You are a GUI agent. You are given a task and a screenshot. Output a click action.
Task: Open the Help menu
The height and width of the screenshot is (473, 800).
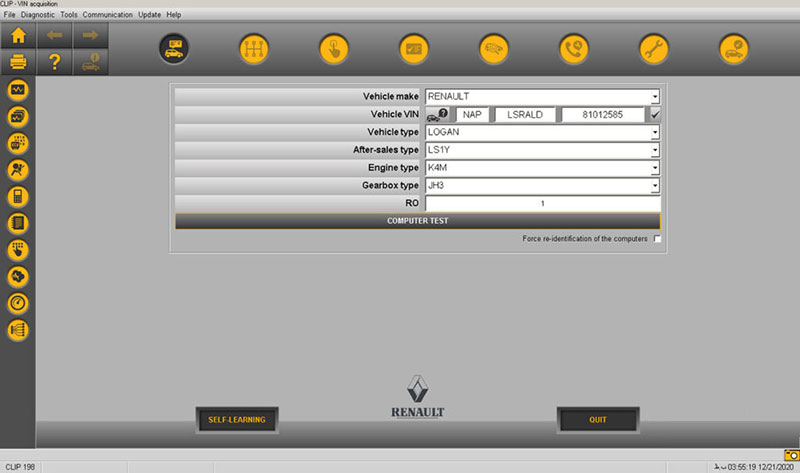(x=173, y=15)
